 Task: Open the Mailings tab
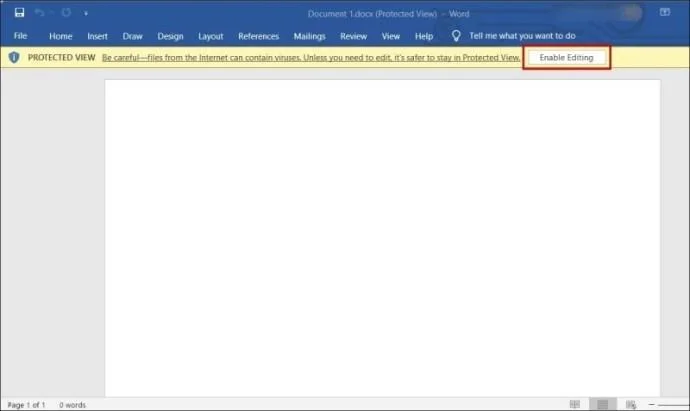[309, 36]
